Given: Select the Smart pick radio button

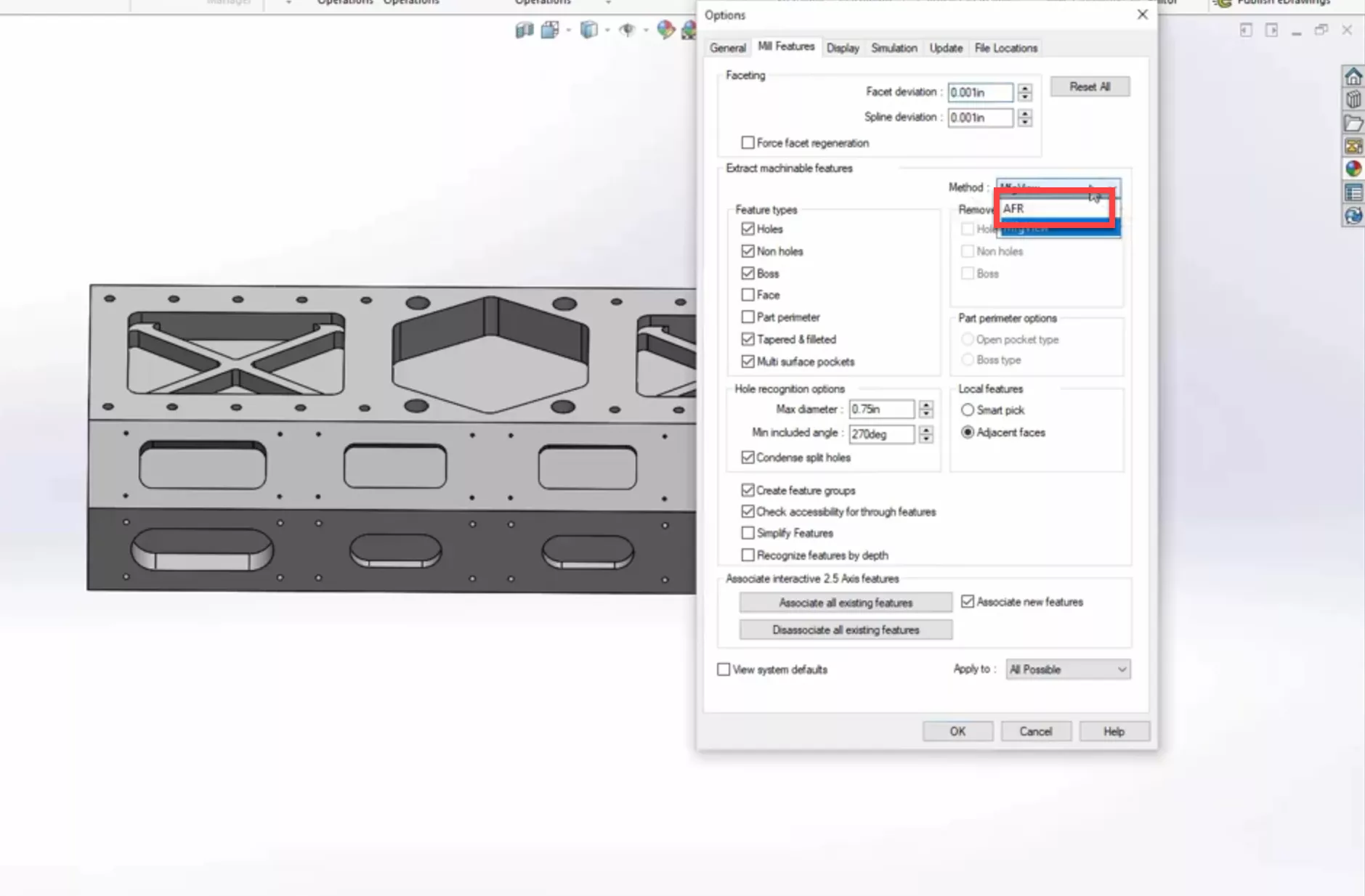Looking at the screenshot, I should click(968, 410).
